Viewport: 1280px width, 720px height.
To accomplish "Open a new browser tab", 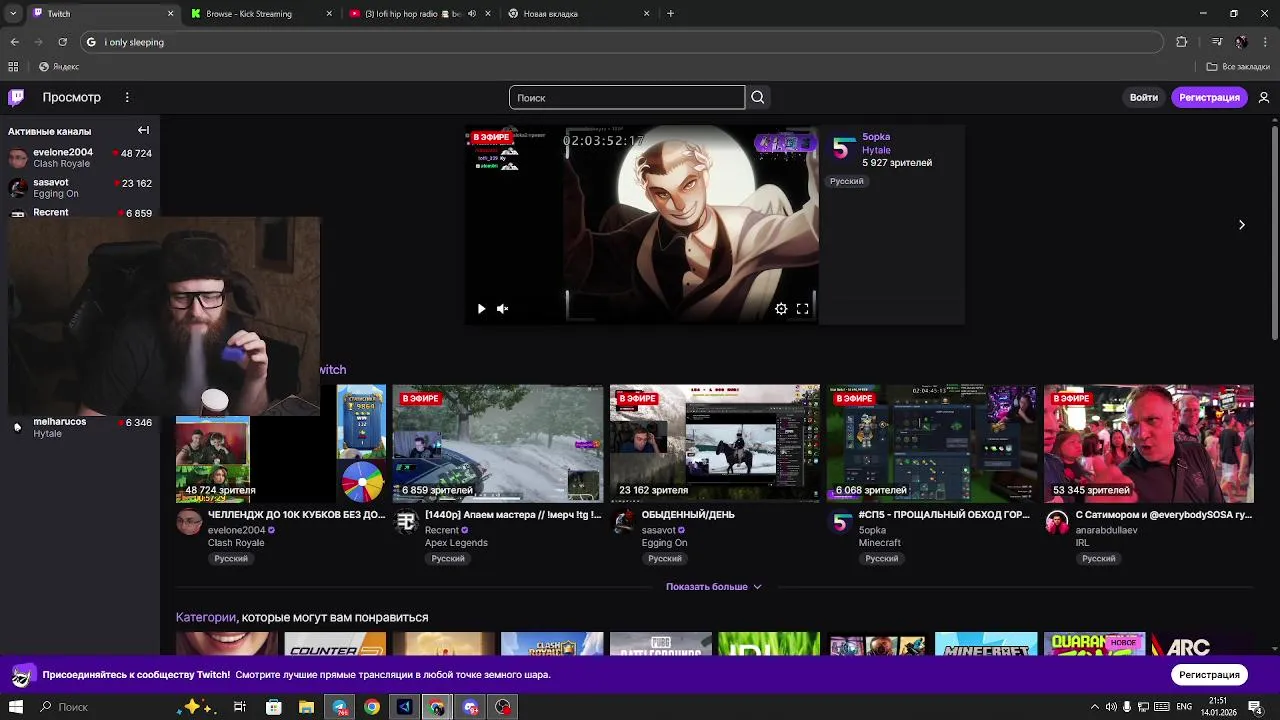I will click(670, 14).
